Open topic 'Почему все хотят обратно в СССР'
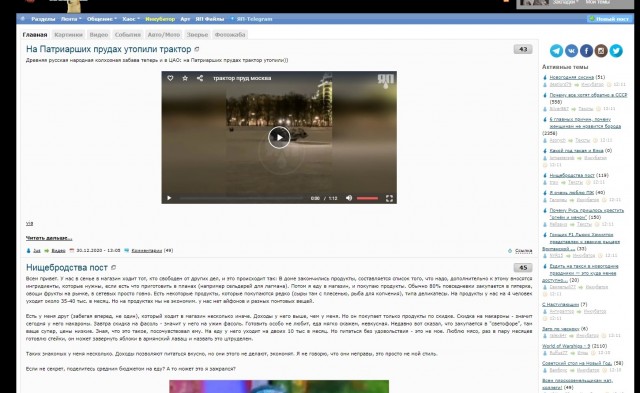The image size is (640, 393). point(588,95)
